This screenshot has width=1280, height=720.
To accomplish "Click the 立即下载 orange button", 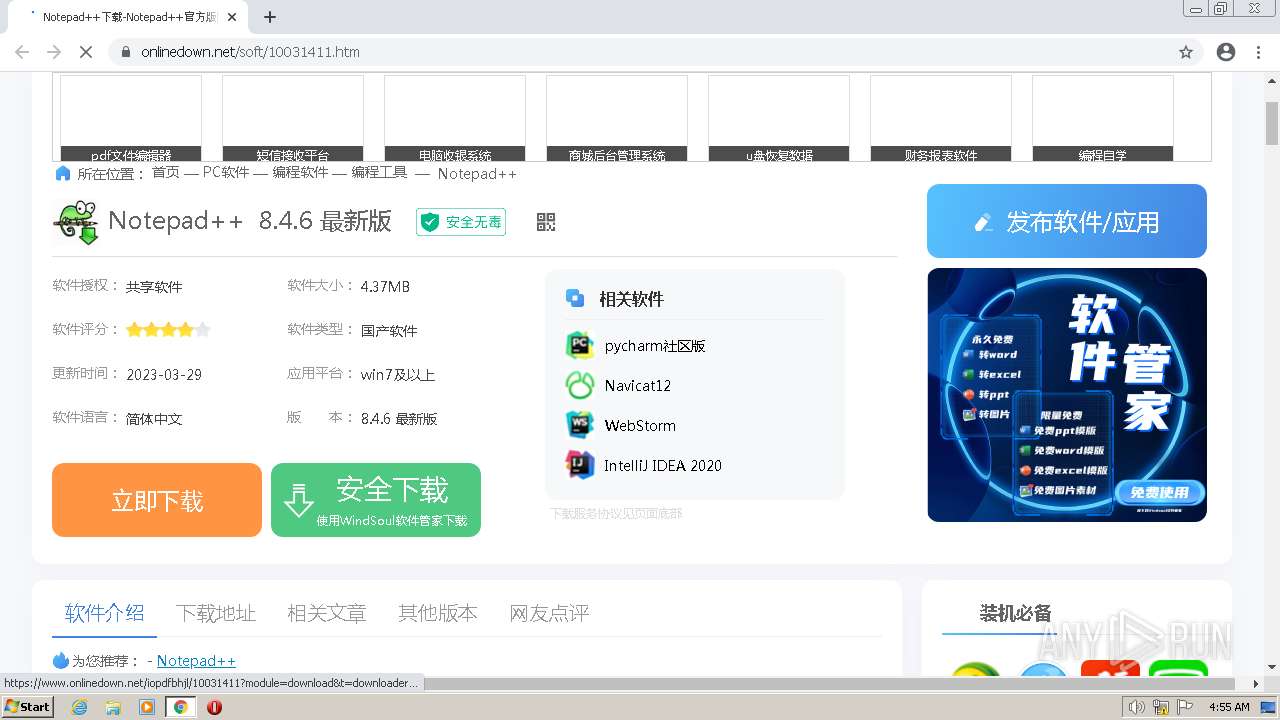I will (157, 500).
